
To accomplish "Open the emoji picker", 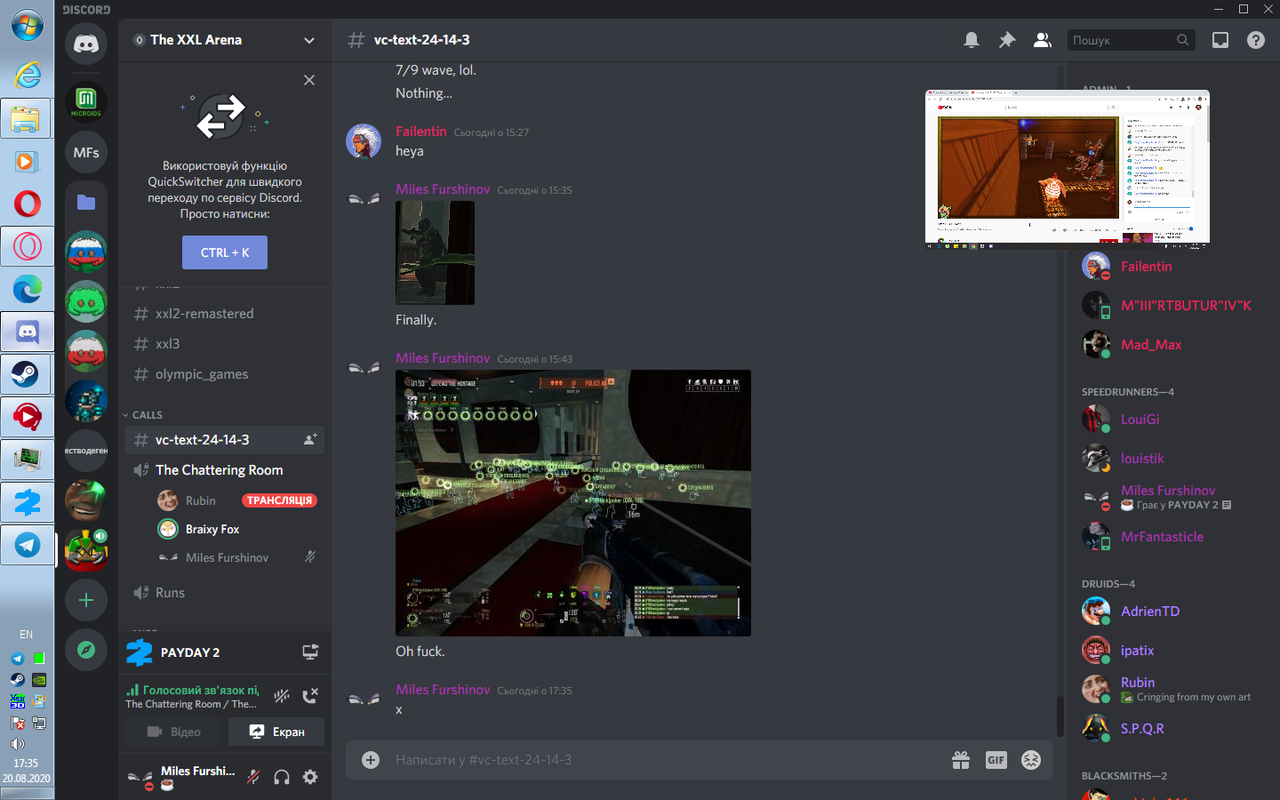I will (1031, 760).
